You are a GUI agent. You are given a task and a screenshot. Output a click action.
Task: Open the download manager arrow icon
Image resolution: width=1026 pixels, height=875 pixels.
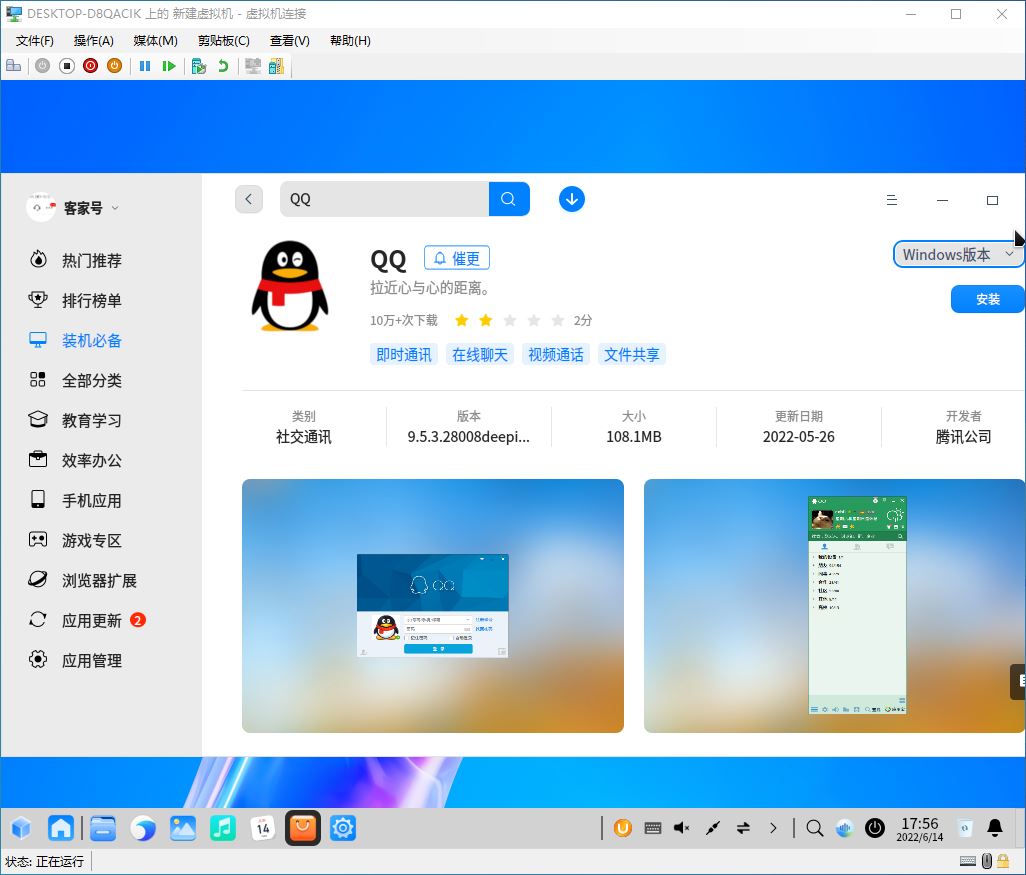571,199
